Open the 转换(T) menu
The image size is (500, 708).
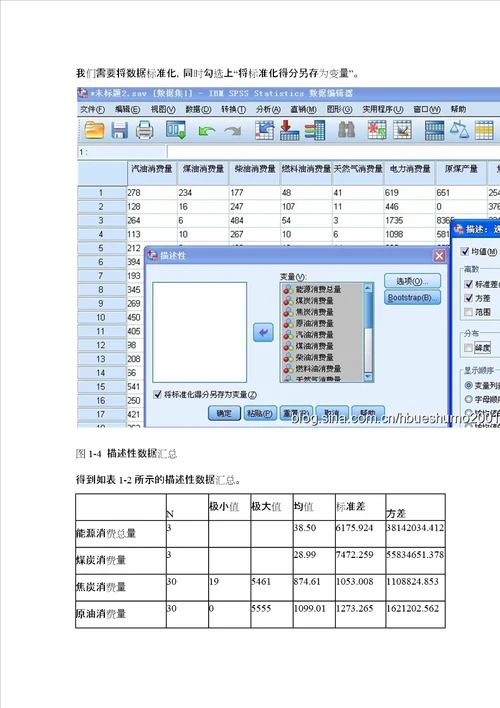234,109
